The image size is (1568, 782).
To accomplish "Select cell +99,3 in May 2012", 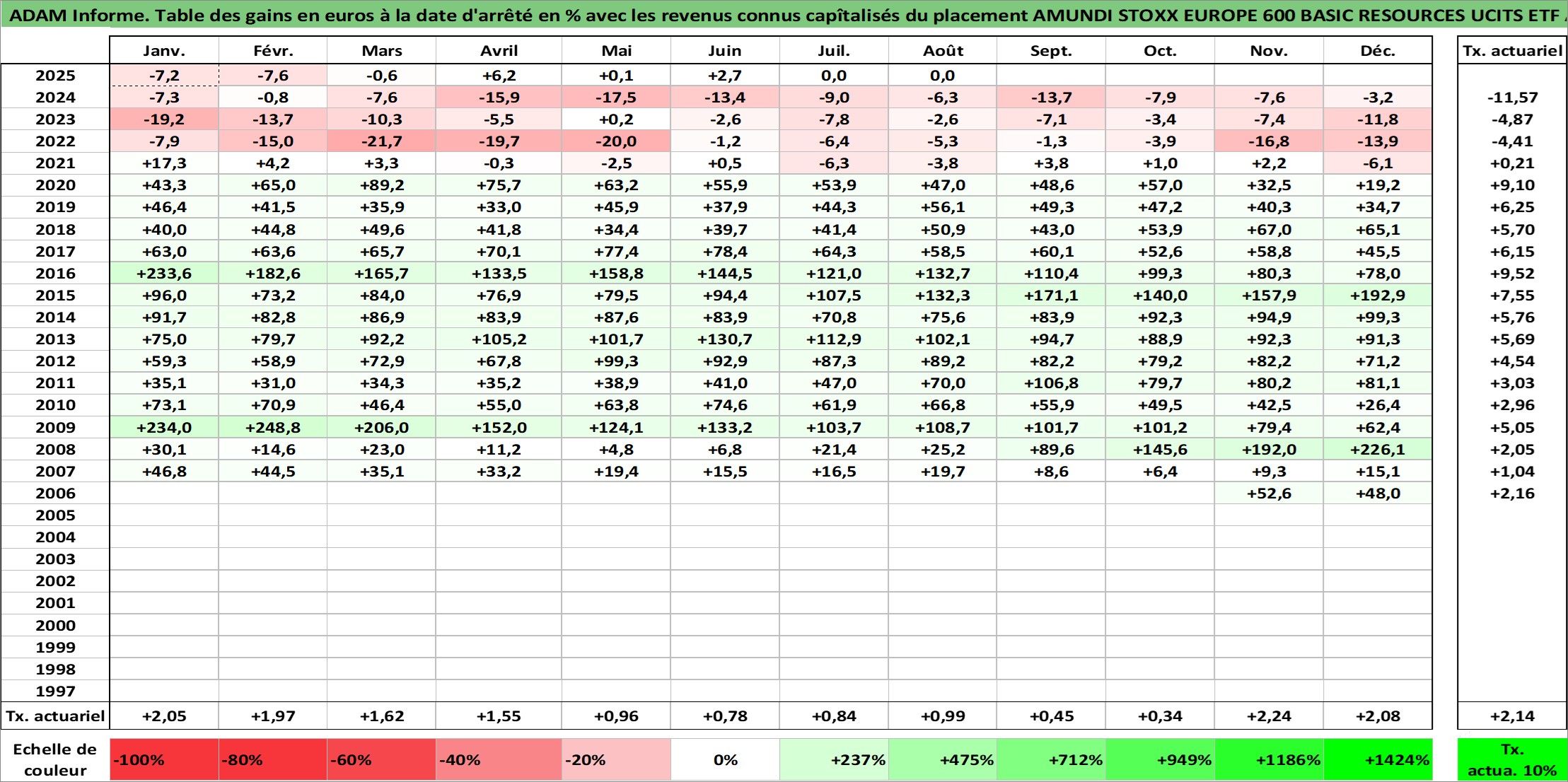I will [616, 361].
